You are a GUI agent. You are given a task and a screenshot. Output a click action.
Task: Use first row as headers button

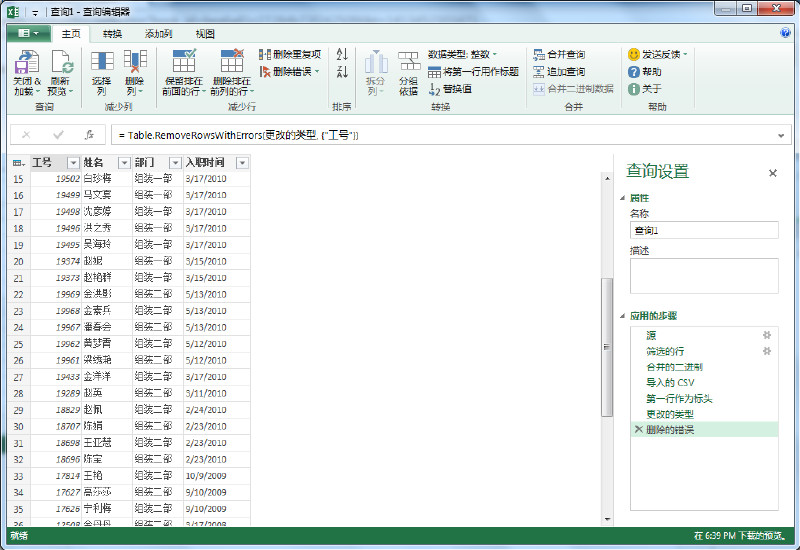(x=473, y=71)
